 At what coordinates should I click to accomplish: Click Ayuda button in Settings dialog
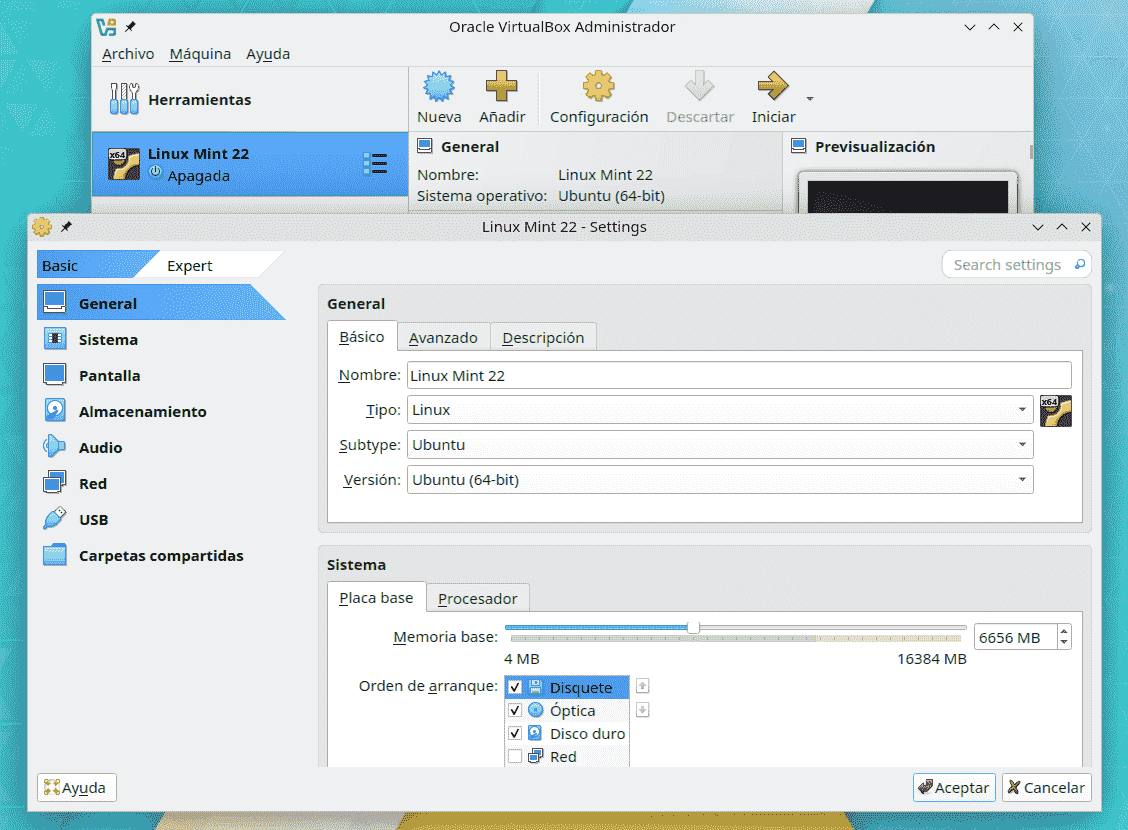(x=76, y=788)
